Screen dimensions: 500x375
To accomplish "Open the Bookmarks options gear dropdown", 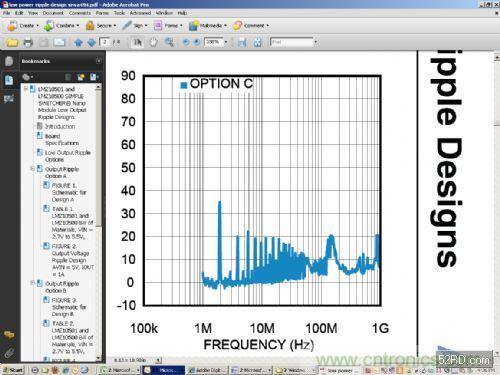I will [27, 77].
